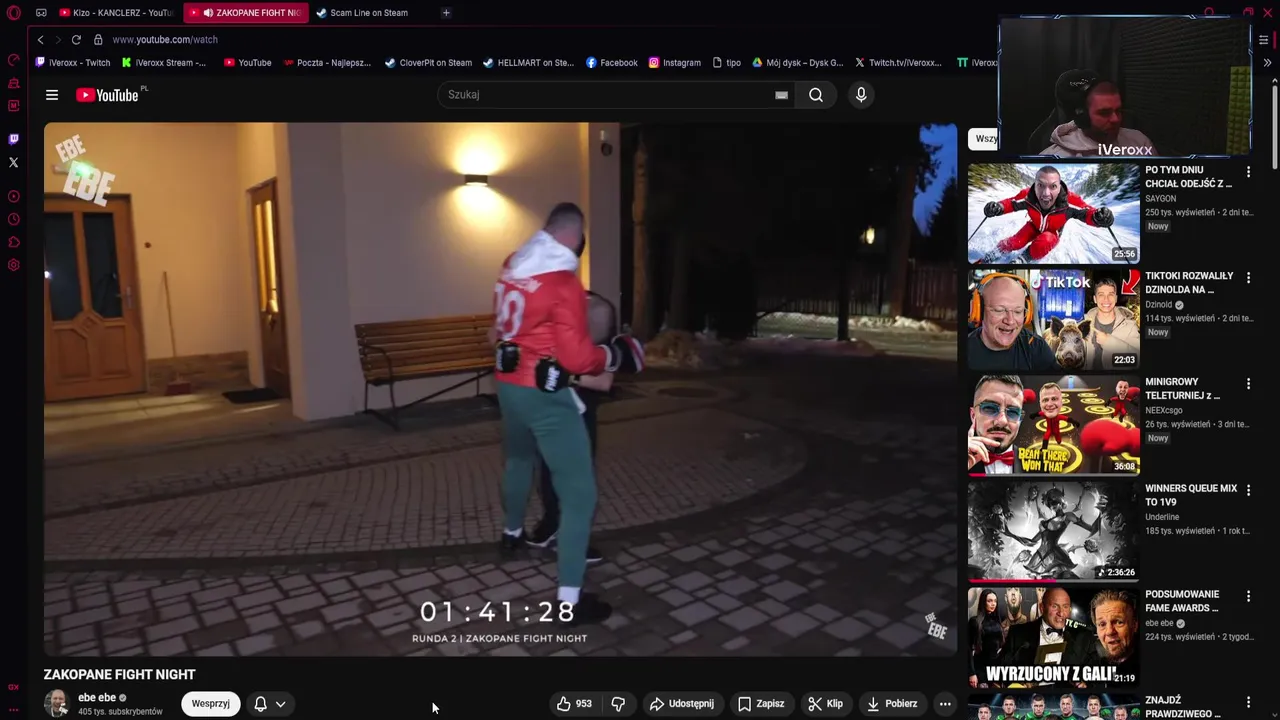This screenshot has height=720, width=1280.
Task: Open options menu for WINNERS QUEUE MIX video
Action: [x=1248, y=490]
